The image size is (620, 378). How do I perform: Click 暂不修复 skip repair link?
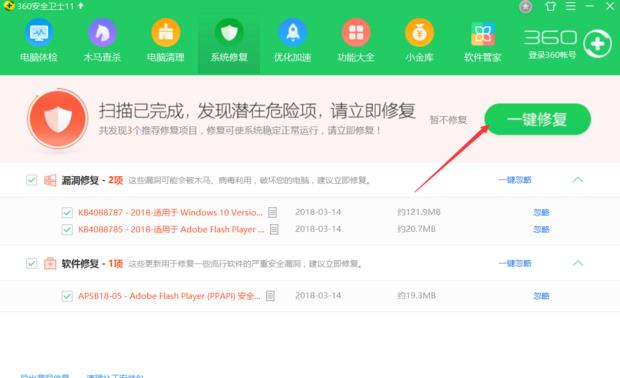(x=448, y=119)
